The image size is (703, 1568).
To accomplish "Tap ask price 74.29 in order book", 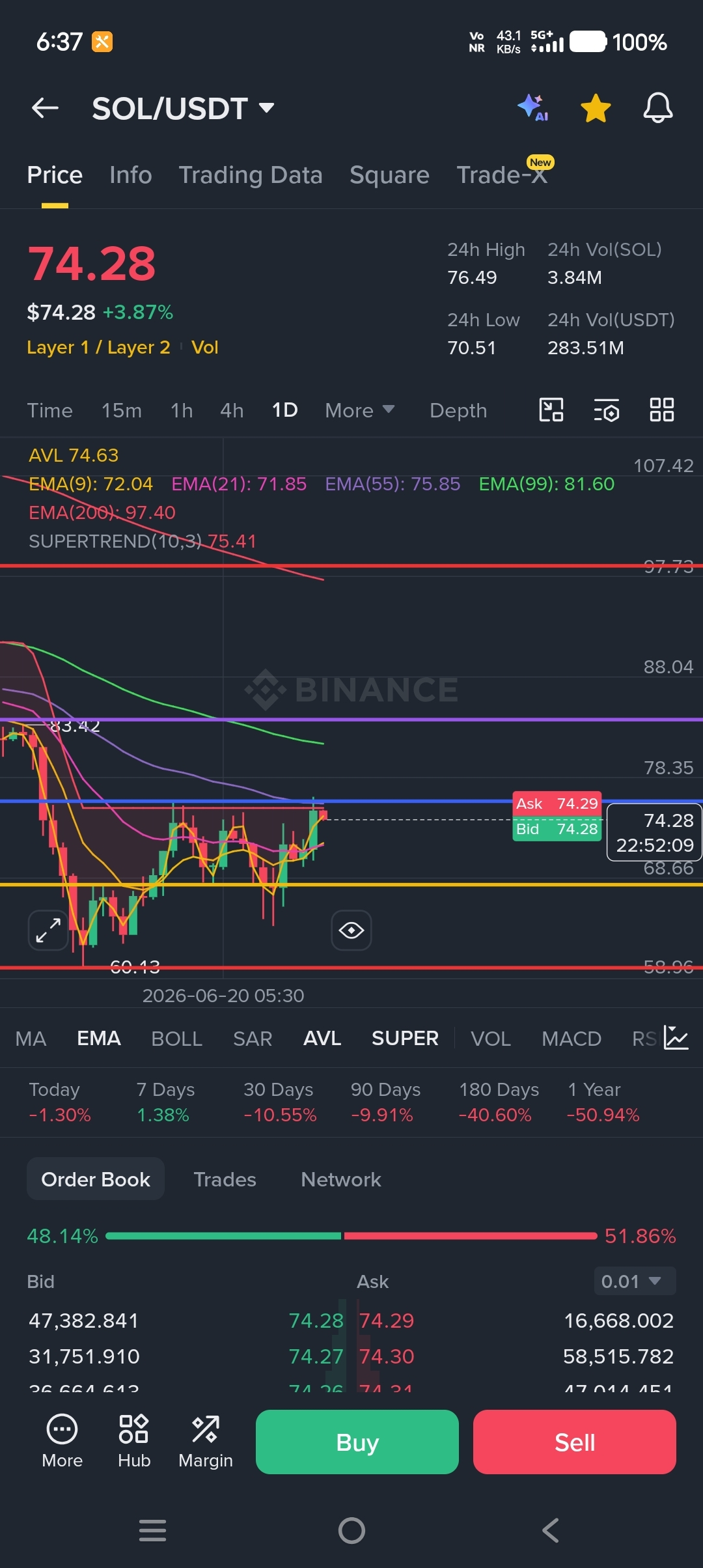I will 387,1321.
